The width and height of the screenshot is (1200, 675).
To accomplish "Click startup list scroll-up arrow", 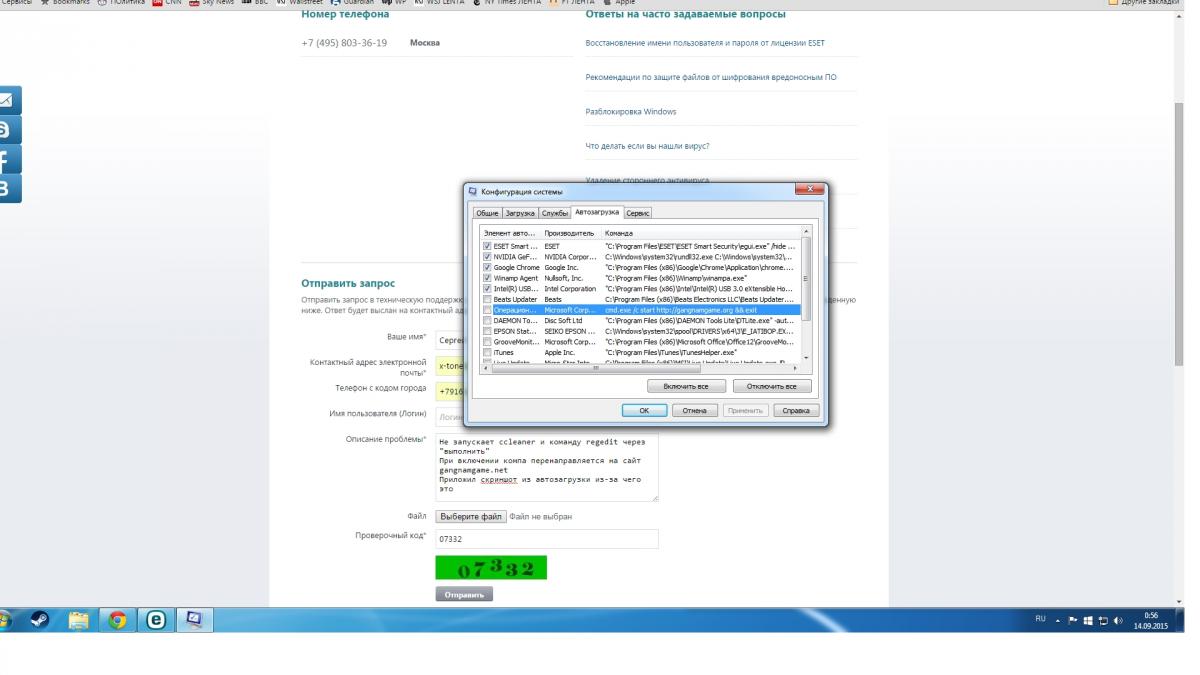I will pos(807,233).
